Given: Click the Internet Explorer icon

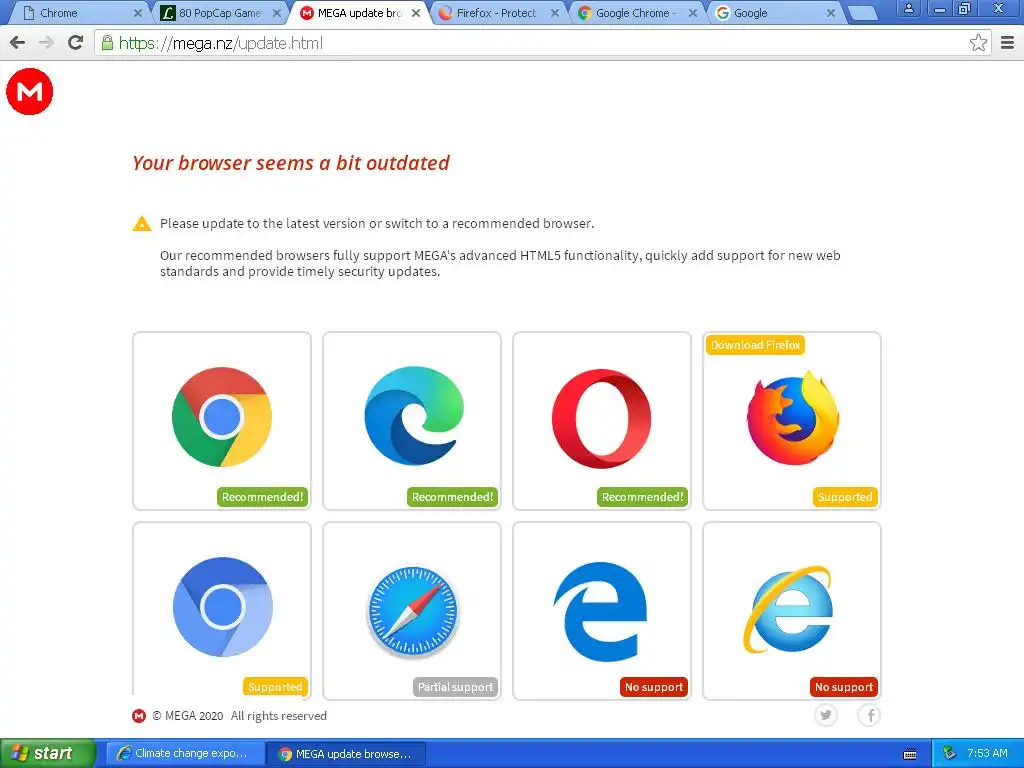Looking at the screenshot, I should tap(788, 609).
